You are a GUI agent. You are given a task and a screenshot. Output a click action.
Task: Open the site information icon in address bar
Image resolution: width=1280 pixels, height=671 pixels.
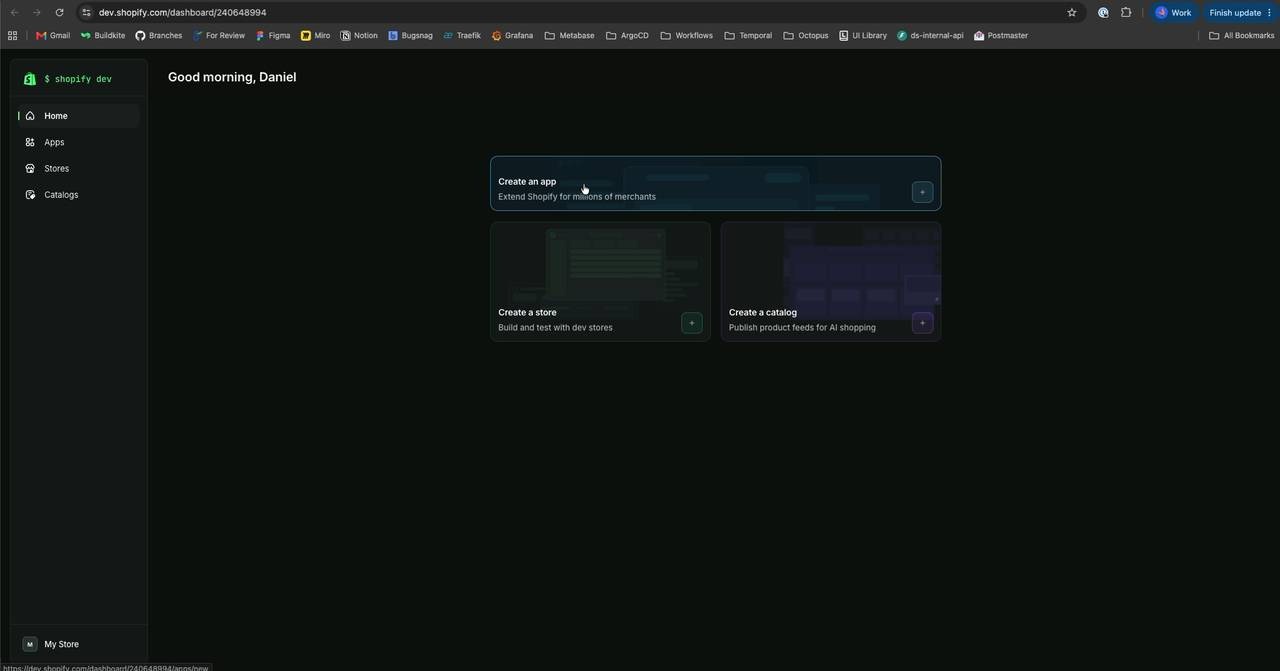click(86, 13)
